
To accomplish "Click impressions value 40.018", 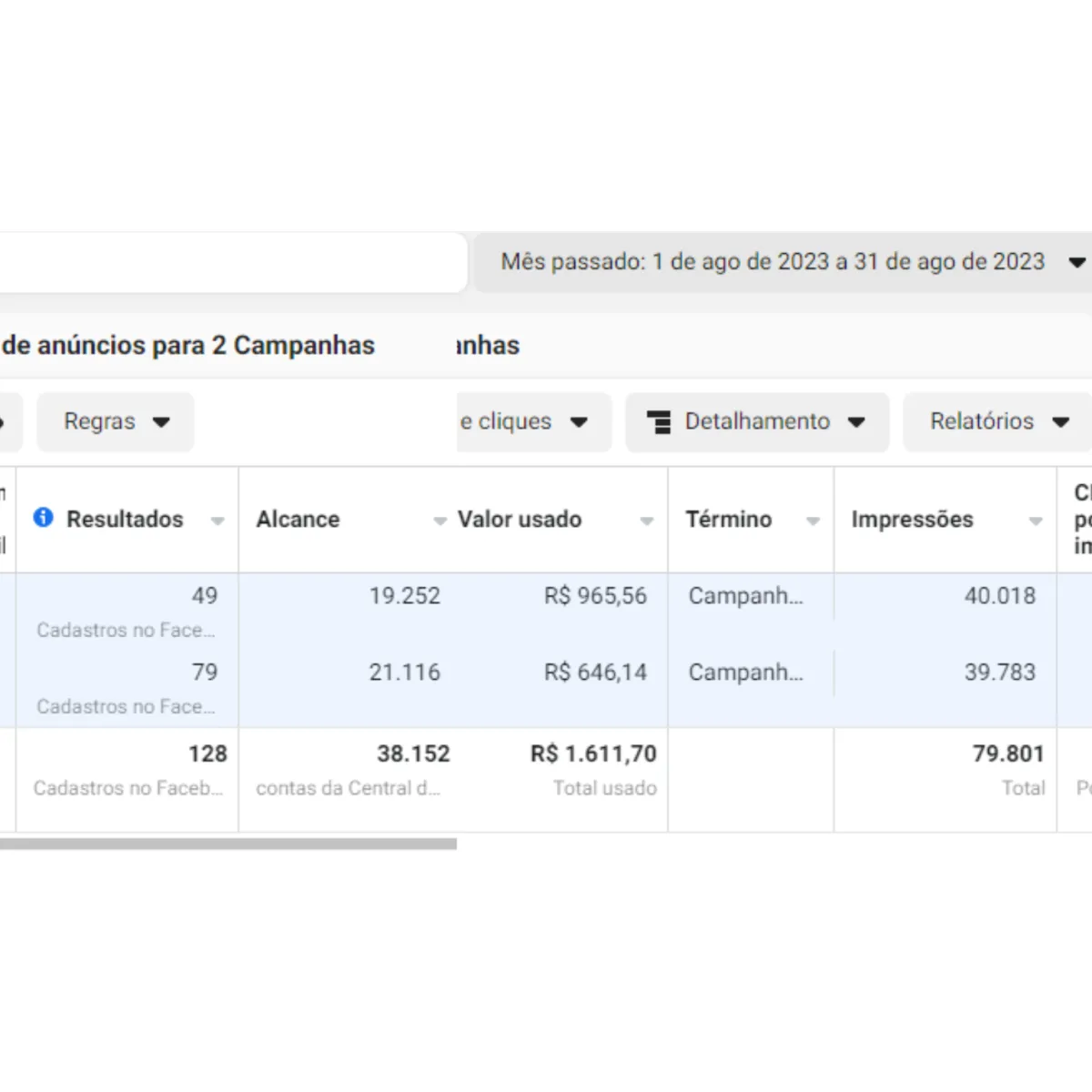I will (1000, 596).
